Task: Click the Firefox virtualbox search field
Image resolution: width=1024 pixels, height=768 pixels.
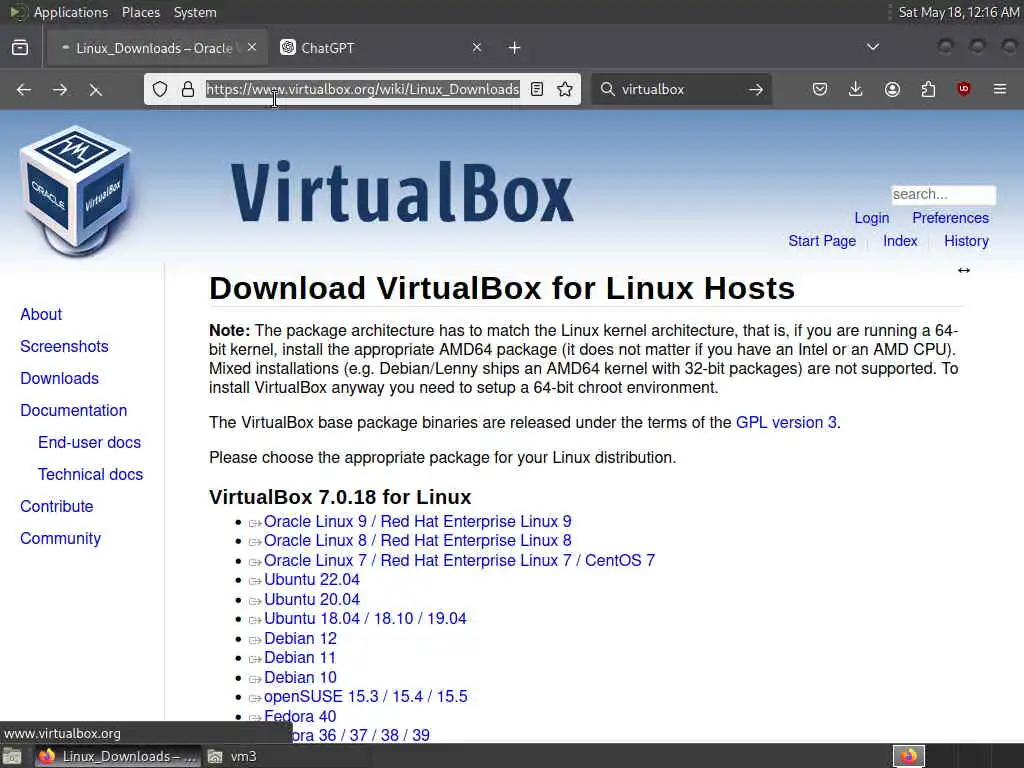Action: 680,89
